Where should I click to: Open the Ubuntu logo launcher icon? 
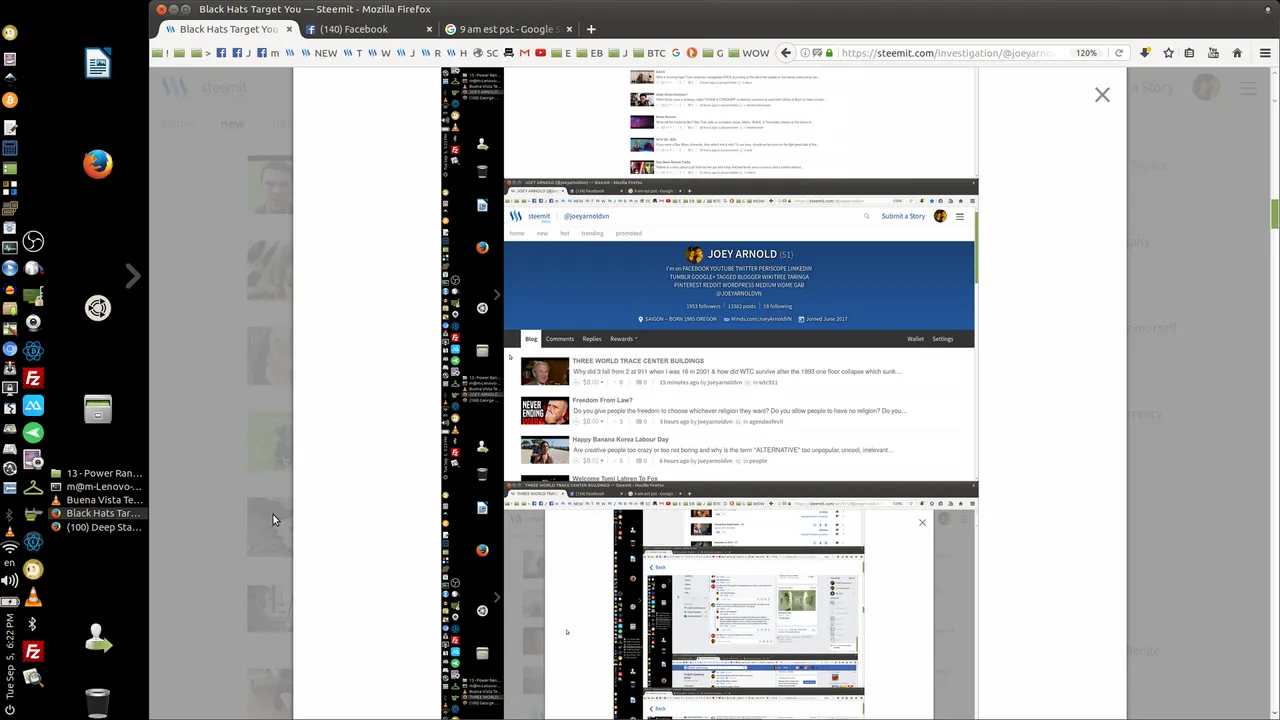97,308
